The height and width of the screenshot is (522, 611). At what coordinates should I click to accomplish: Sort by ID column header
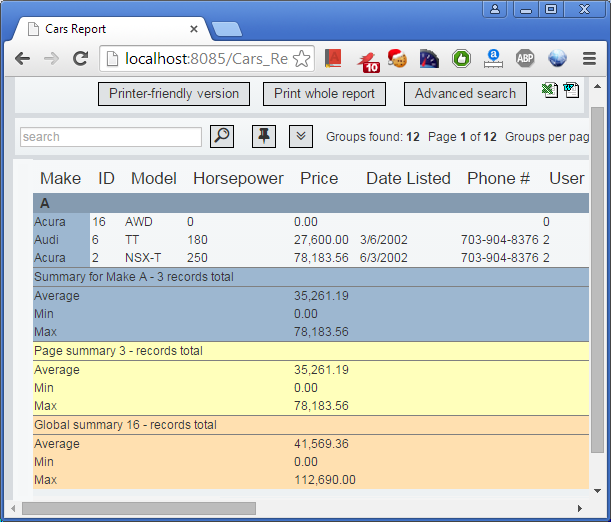tap(106, 178)
